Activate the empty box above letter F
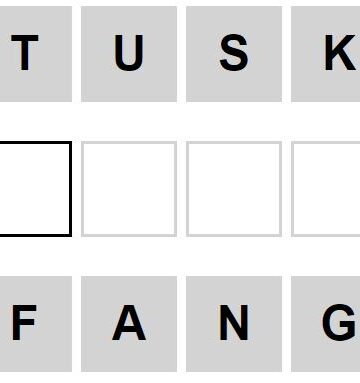This screenshot has height=383, width=360. [x=36, y=189]
